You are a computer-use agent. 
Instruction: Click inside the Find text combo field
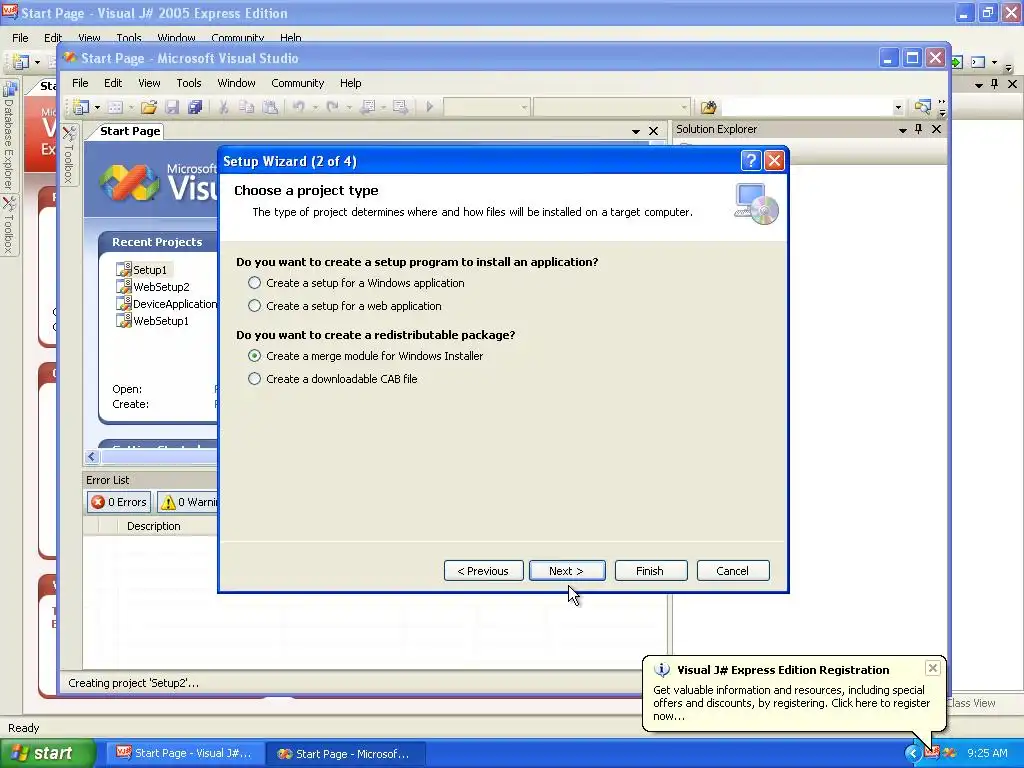807,107
